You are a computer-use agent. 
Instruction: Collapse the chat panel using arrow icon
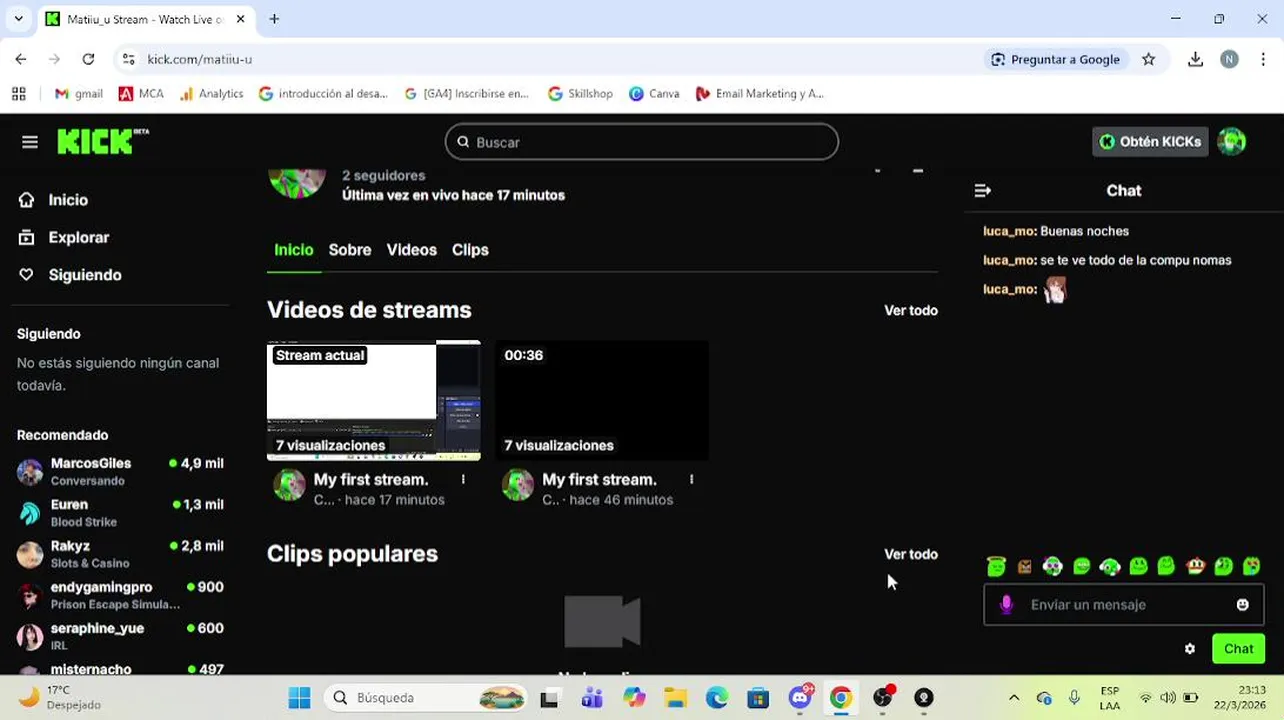982,190
